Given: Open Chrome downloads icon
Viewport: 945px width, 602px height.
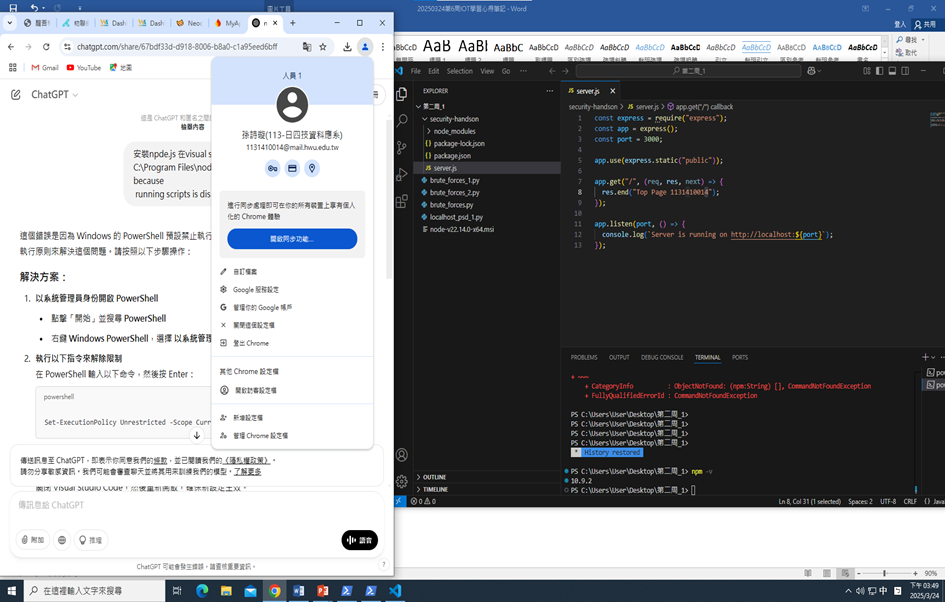Looking at the screenshot, I should [347, 47].
